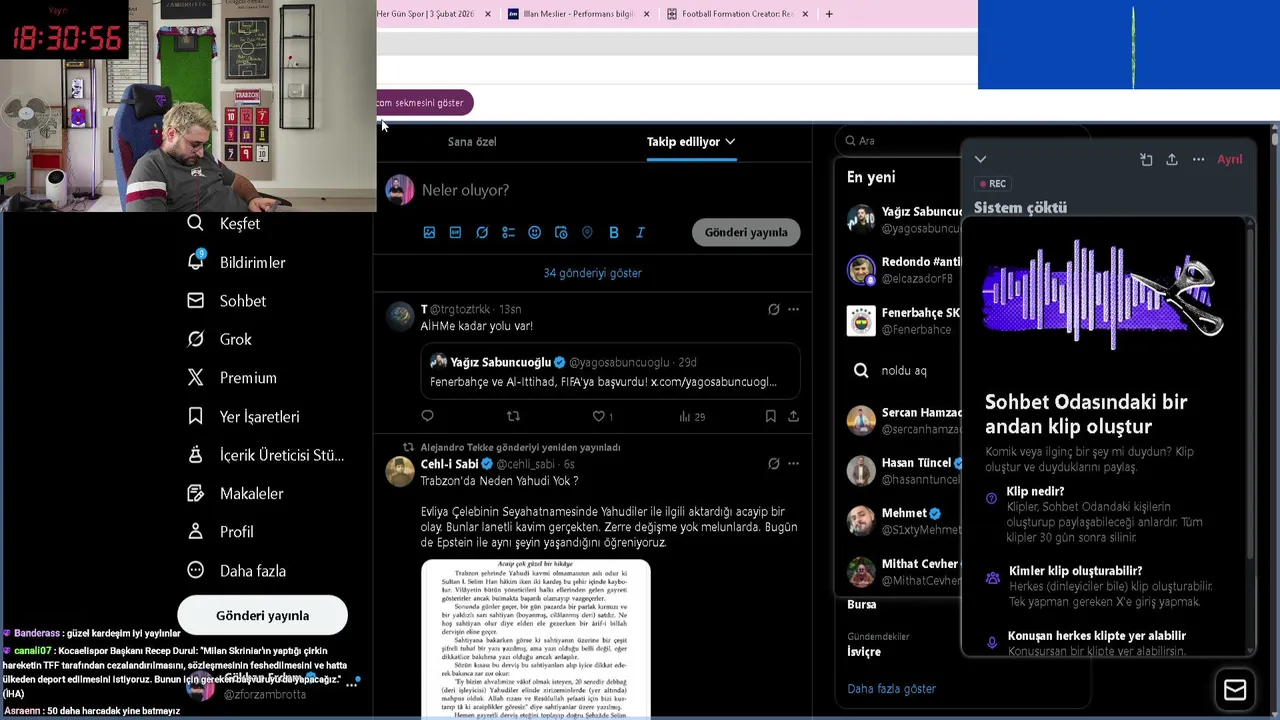
Task: Leave the space with Ayrıl
Action: [1230, 159]
